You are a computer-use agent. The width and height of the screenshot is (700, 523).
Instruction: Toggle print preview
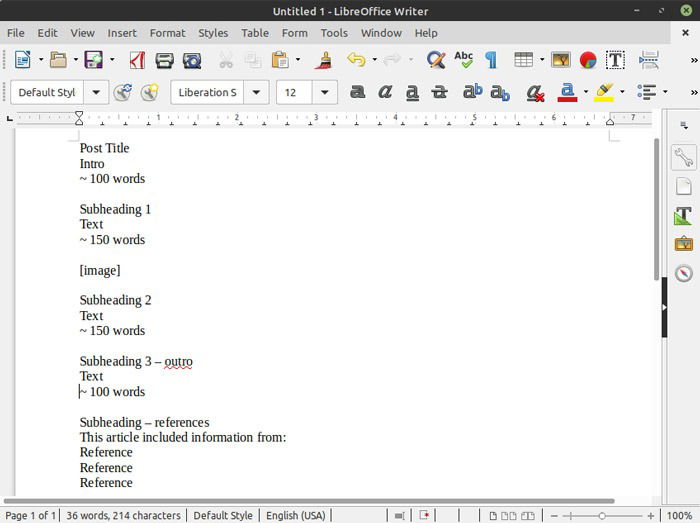point(192,60)
